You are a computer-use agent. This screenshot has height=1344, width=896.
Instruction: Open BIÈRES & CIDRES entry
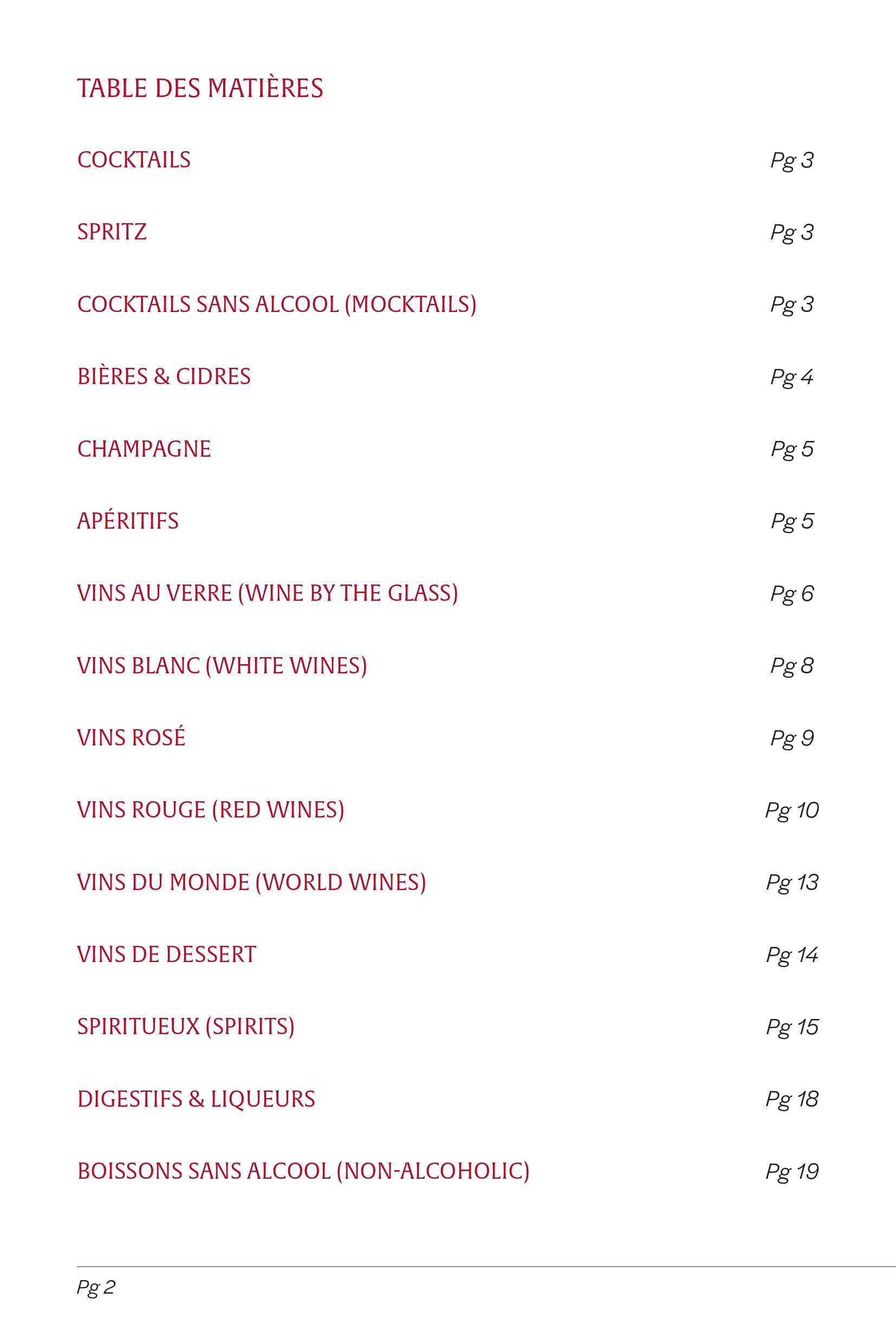pos(164,376)
